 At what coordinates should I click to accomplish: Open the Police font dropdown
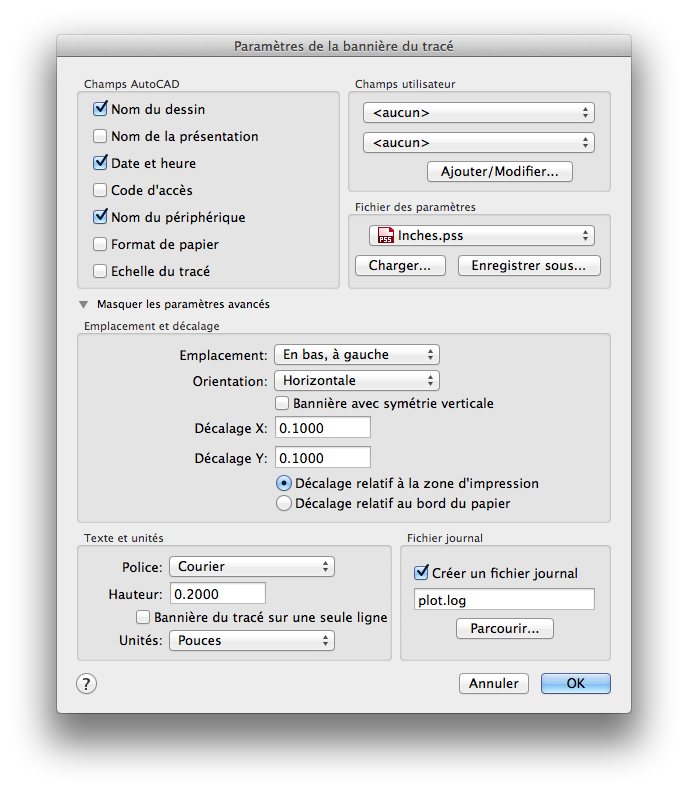(x=252, y=567)
